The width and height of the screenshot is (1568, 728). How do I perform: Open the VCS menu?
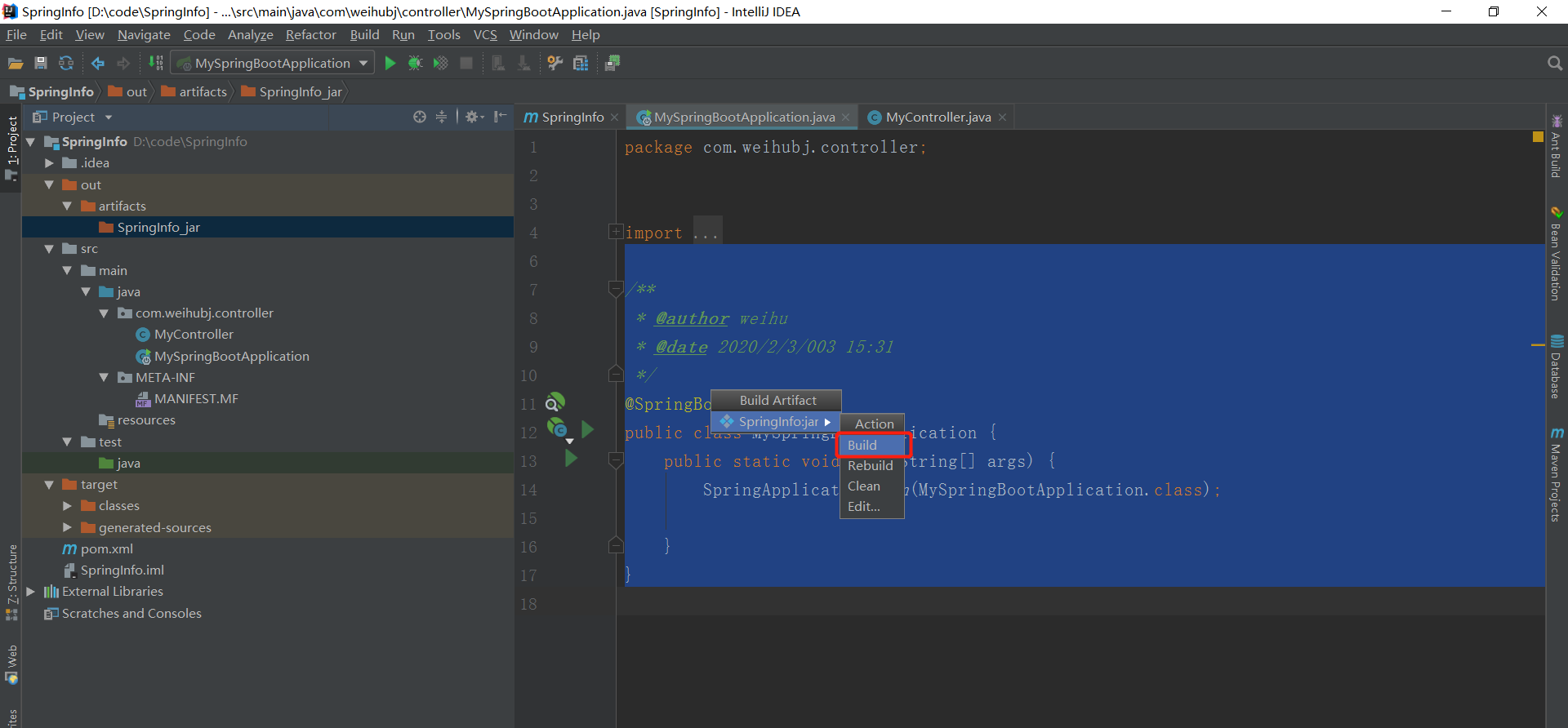coord(485,35)
